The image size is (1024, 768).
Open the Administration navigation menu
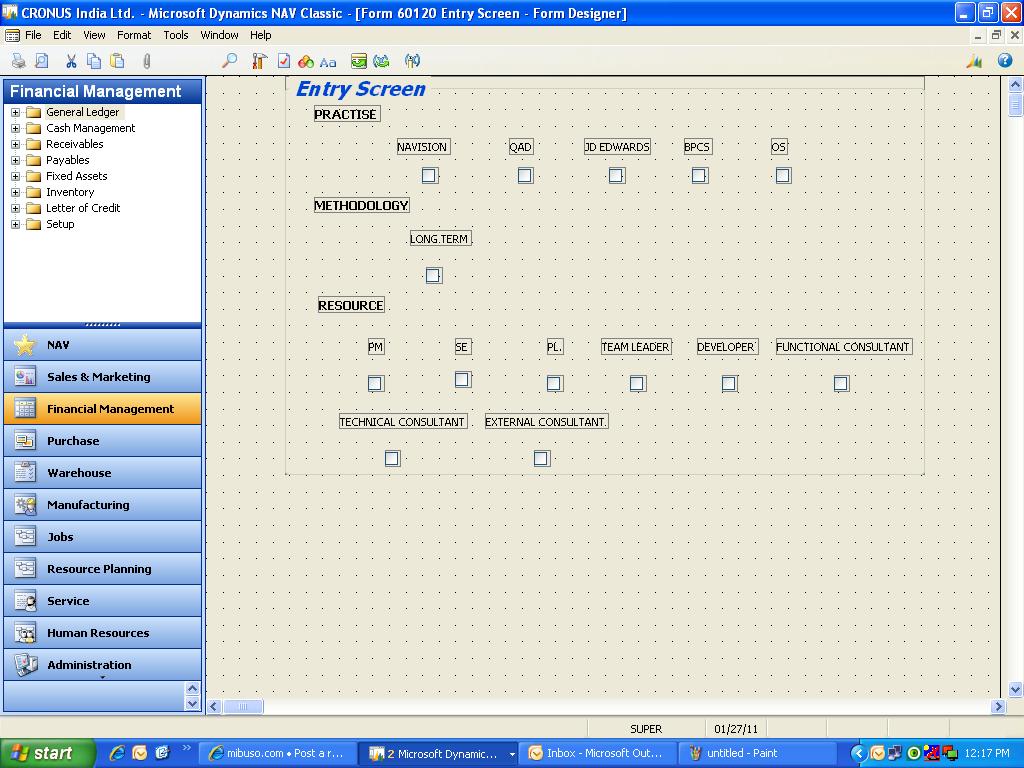pyautogui.click(x=103, y=665)
